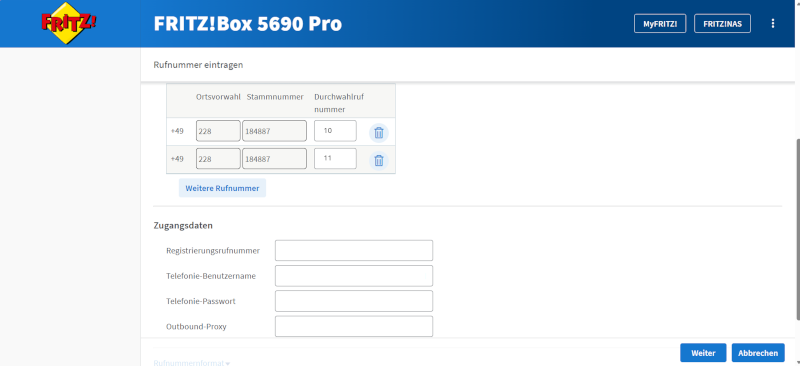The height and width of the screenshot is (366, 800).
Task: Open FRITZ!NAS
Action: coord(722,23)
